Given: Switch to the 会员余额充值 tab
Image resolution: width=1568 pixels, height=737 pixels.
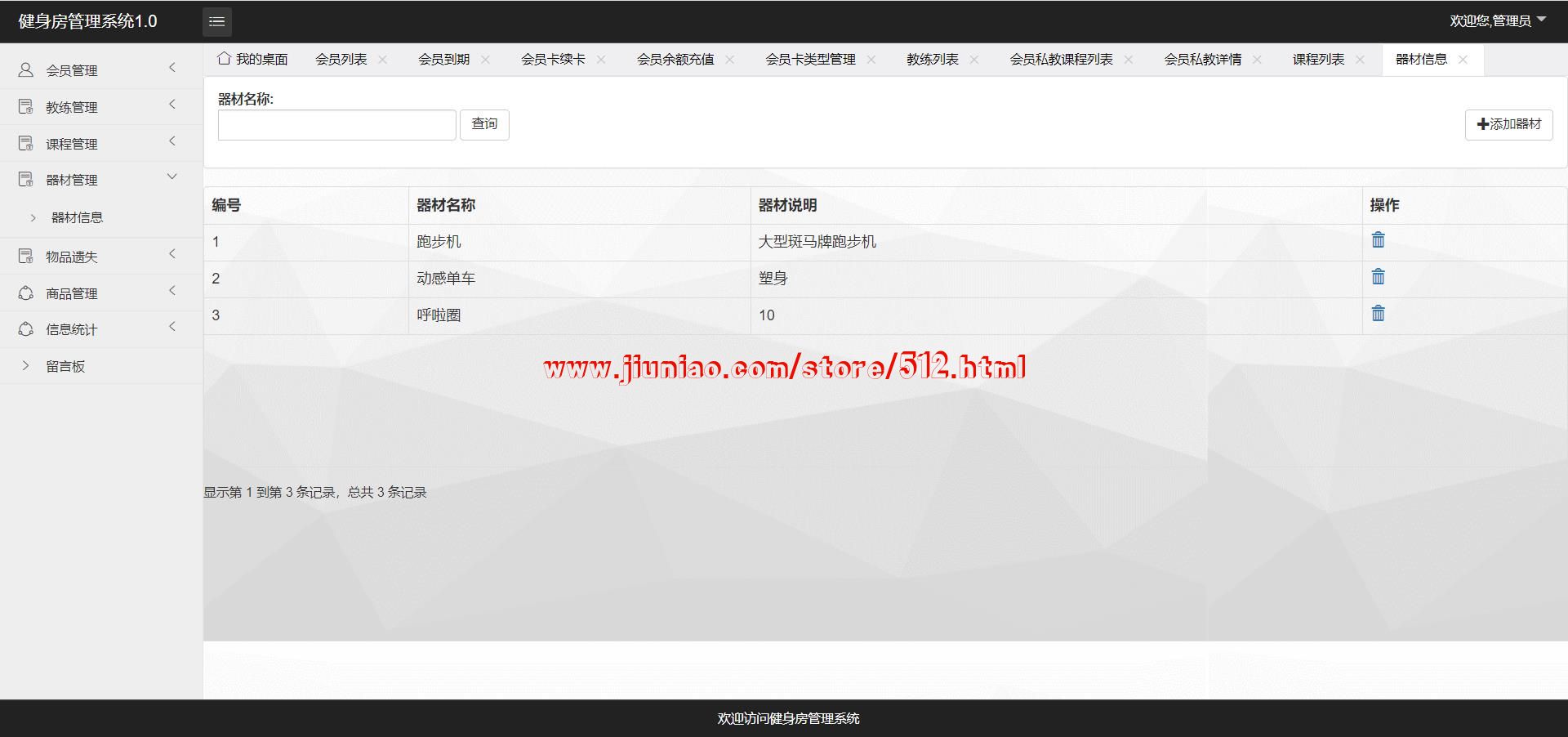Looking at the screenshot, I should coord(675,60).
